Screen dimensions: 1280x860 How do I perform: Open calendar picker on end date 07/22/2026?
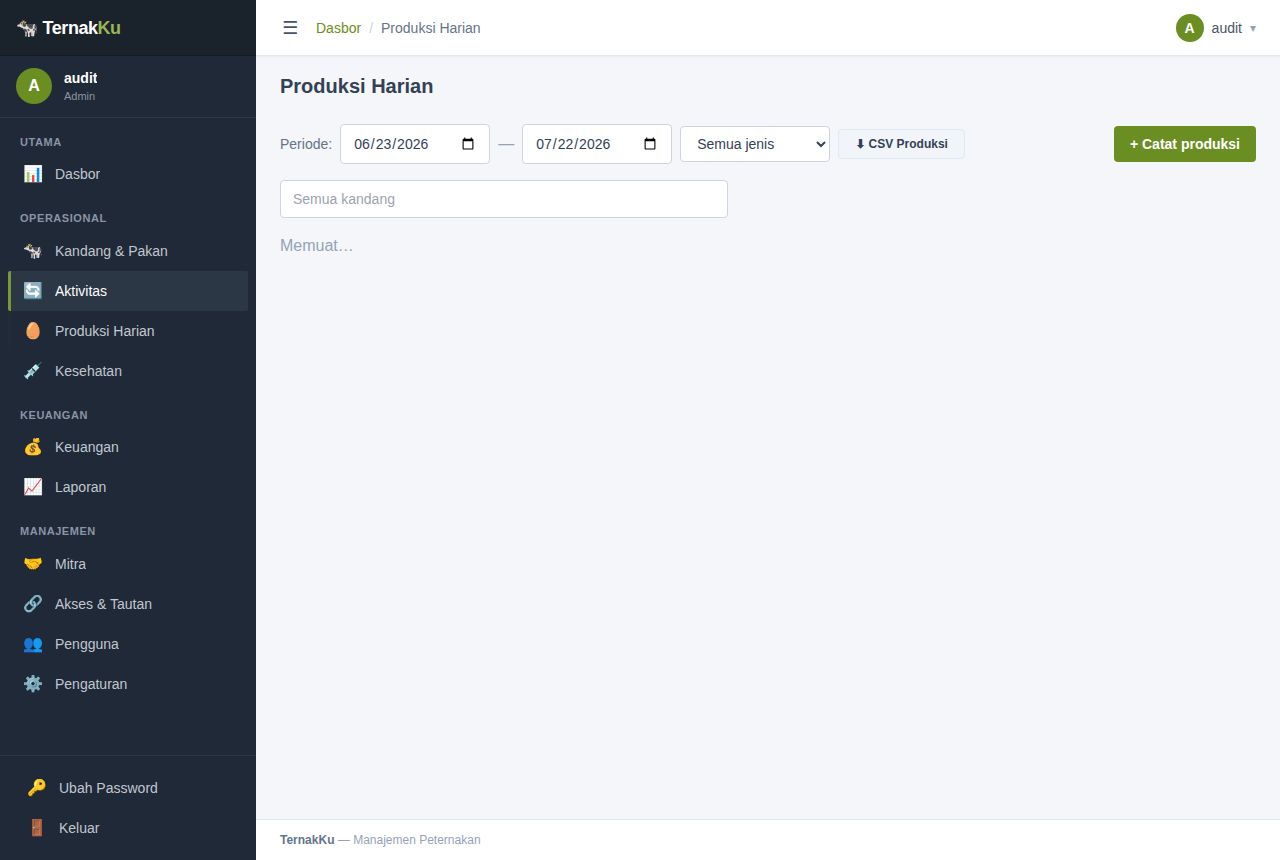pos(650,144)
